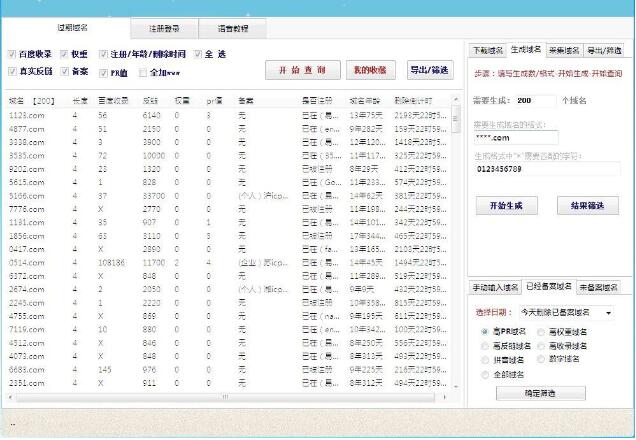Uncheck the 权重 checkbox
Viewport: 636px width, 440px height.
(66, 54)
